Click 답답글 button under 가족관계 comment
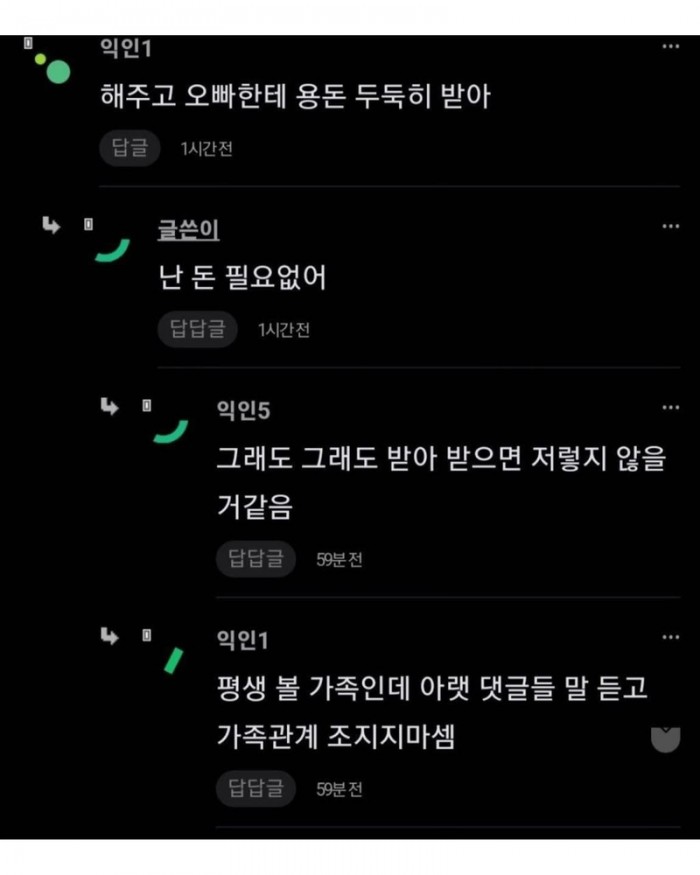 (256, 789)
